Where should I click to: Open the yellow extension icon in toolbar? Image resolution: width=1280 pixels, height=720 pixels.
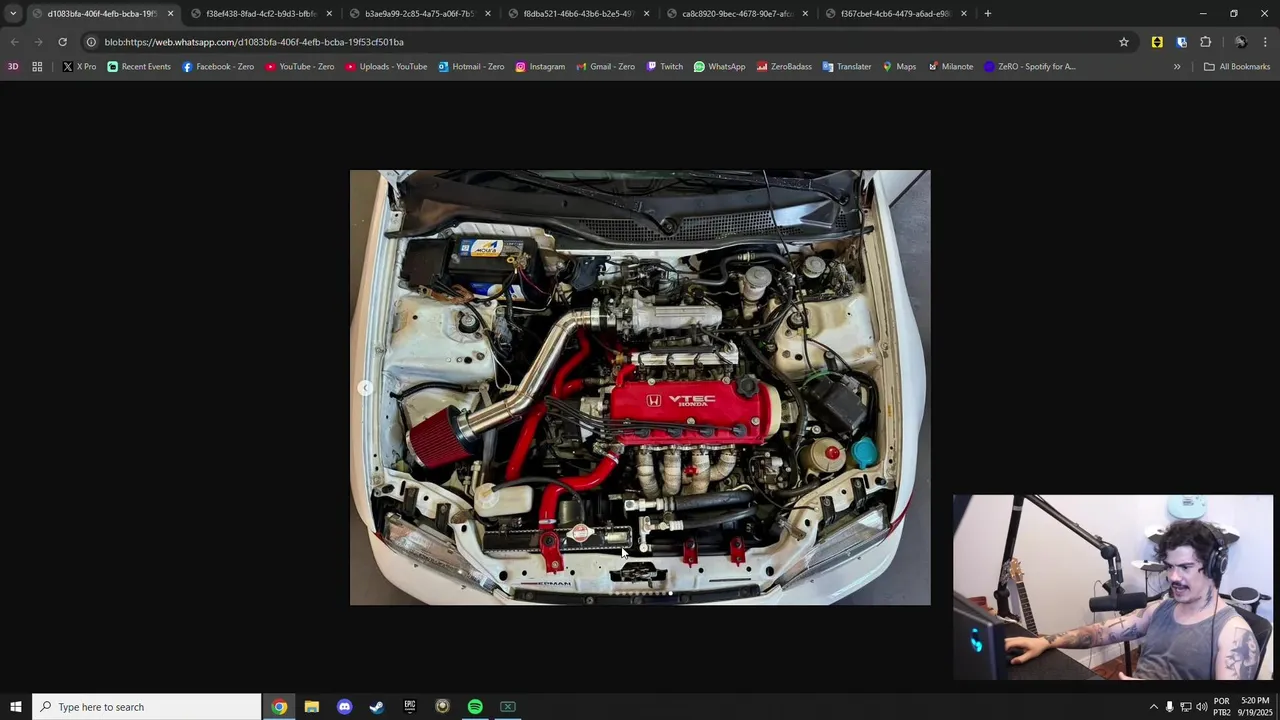click(1157, 42)
